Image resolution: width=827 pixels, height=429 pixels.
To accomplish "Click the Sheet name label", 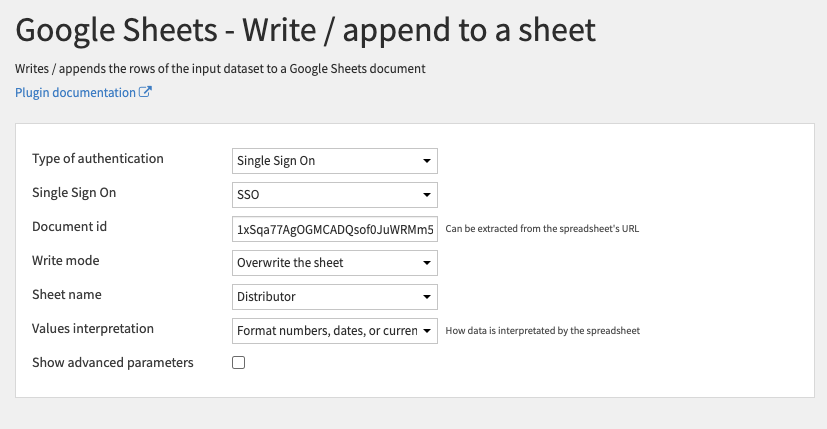I will 66,294.
